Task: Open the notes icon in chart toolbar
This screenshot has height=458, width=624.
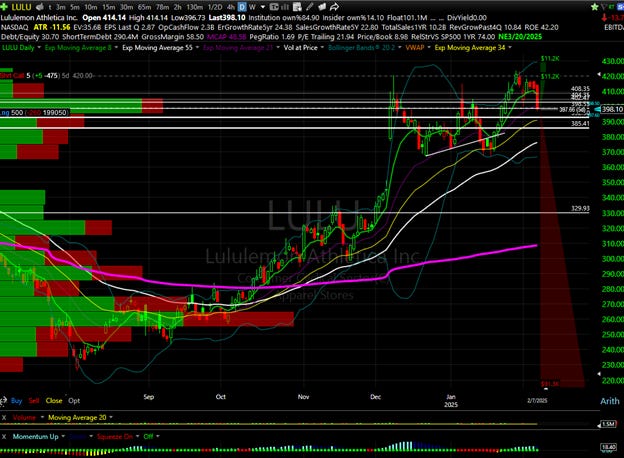Action: click(297, 7)
